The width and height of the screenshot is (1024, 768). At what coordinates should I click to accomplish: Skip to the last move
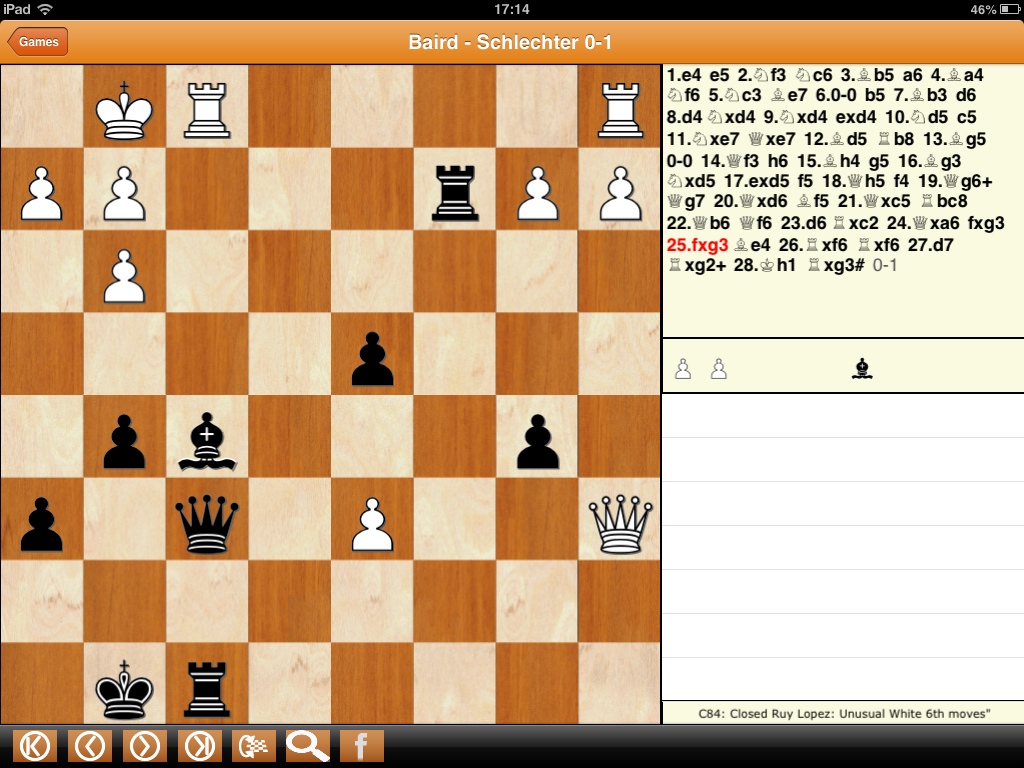tap(200, 746)
